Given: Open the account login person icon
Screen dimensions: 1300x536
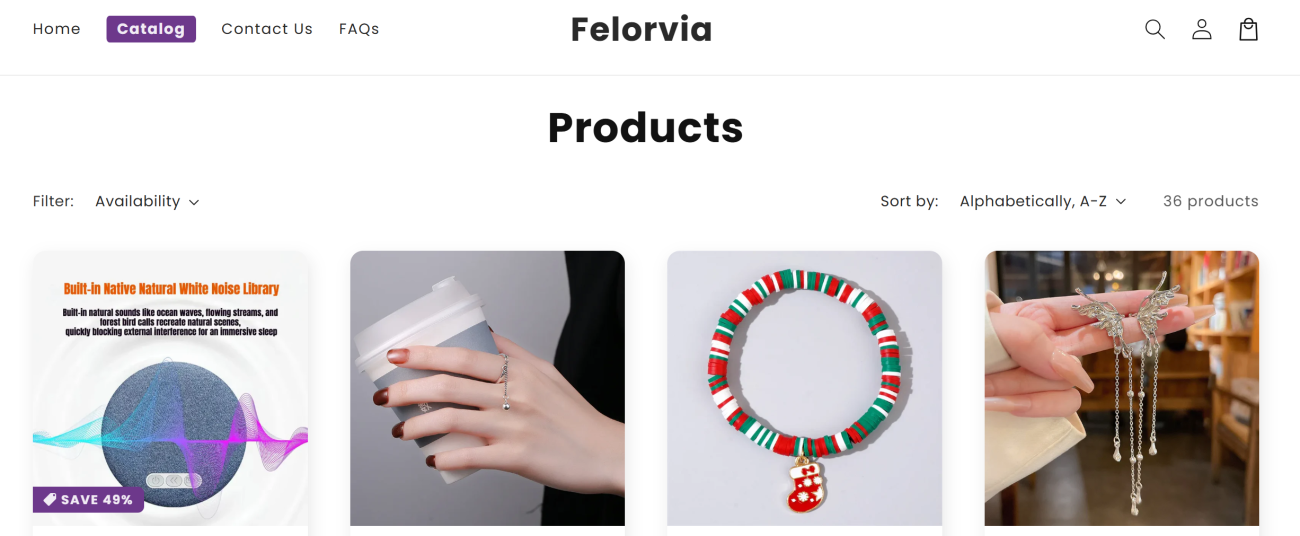Looking at the screenshot, I should [x=1202, y=29].
